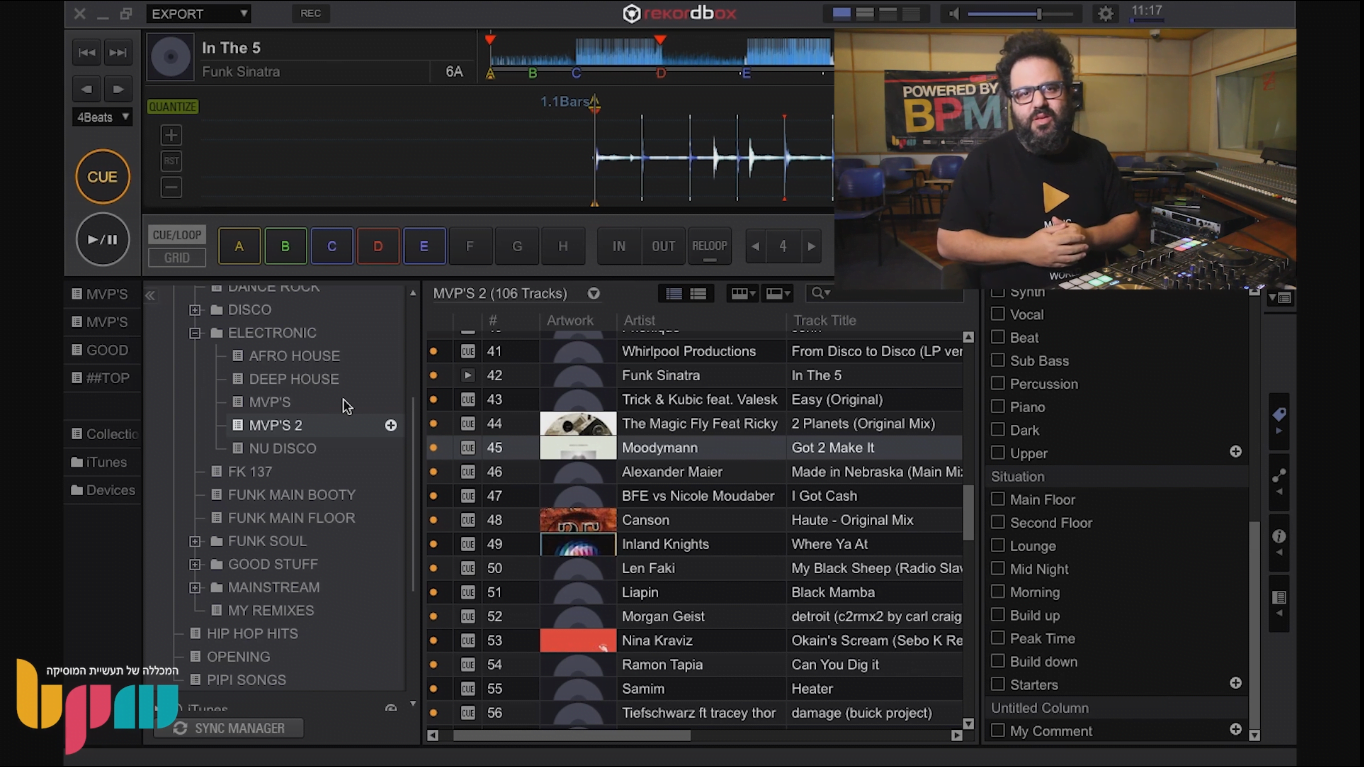Check the Piano tag checkbox
The image size is (1364, 767).
(x=997, y=407)
